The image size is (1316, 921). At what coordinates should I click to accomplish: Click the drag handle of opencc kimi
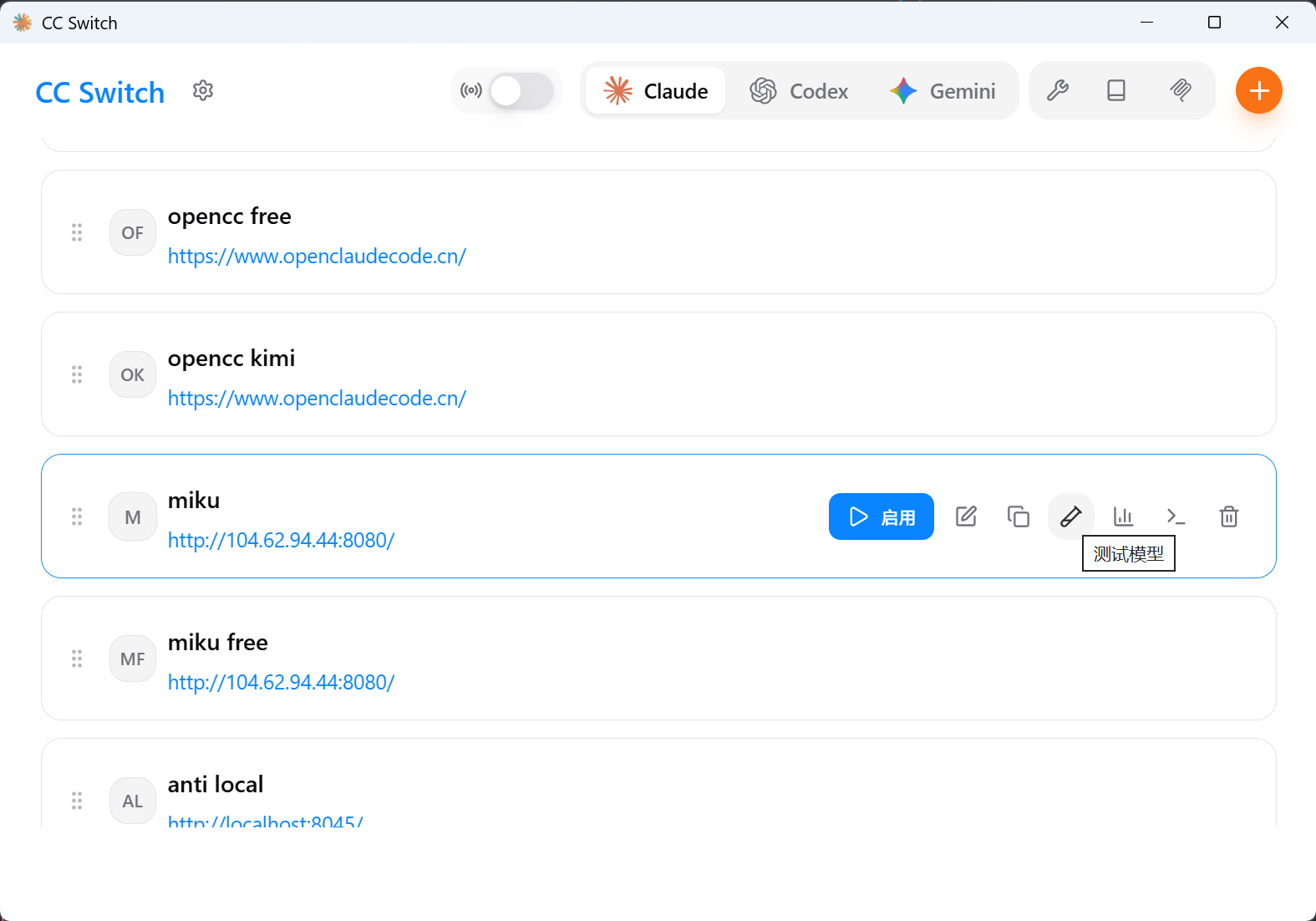click(x=77, y=374)
